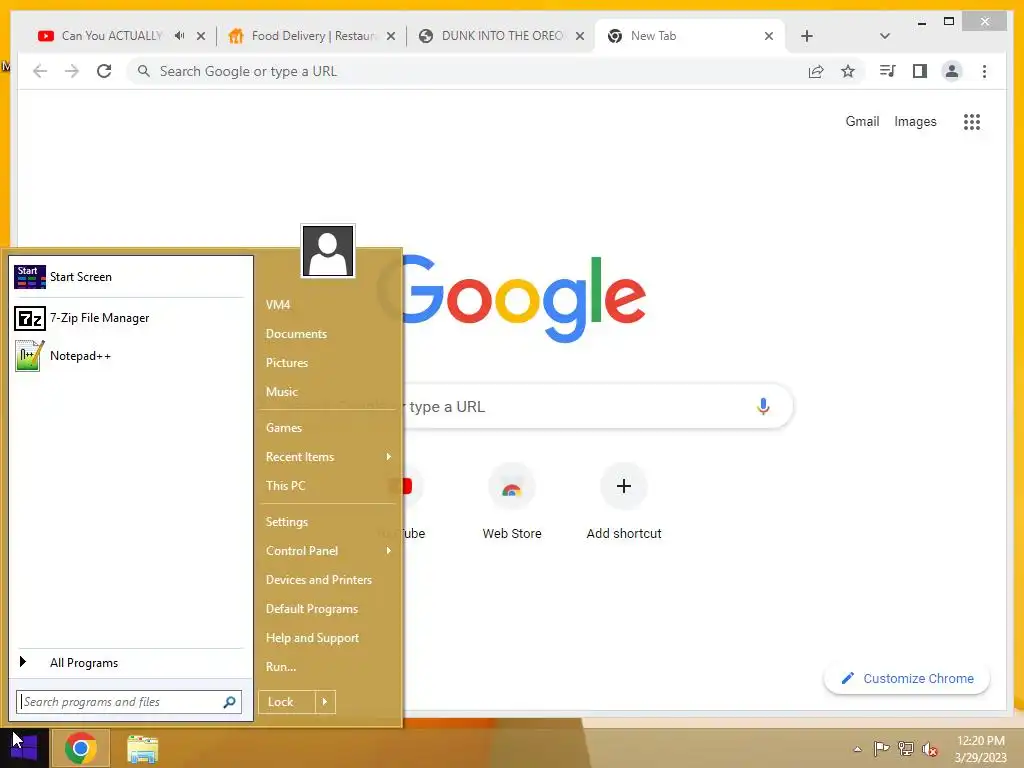
Task: Open Help and Support
Action: (312, 638)
